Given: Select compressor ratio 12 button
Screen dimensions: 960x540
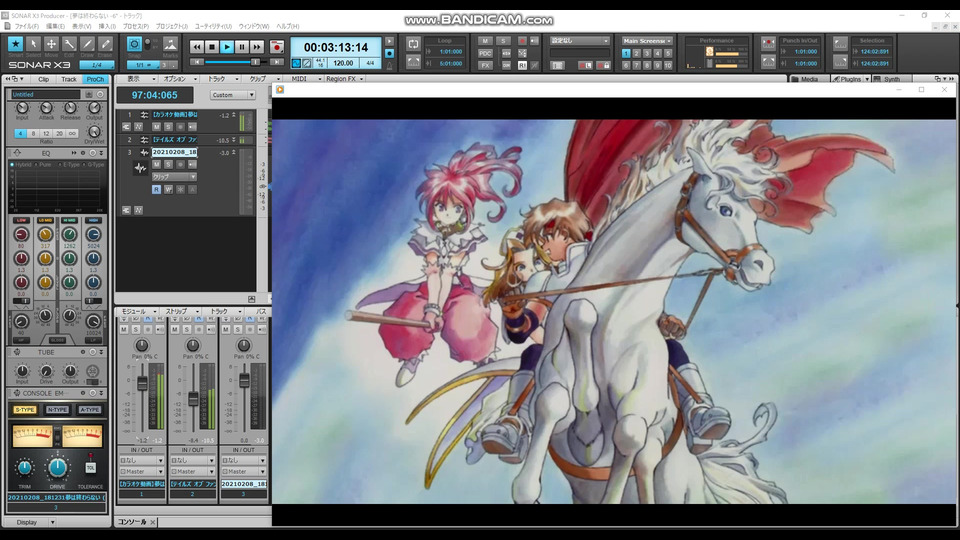Looking at the screenshot, I should [46, 133].
